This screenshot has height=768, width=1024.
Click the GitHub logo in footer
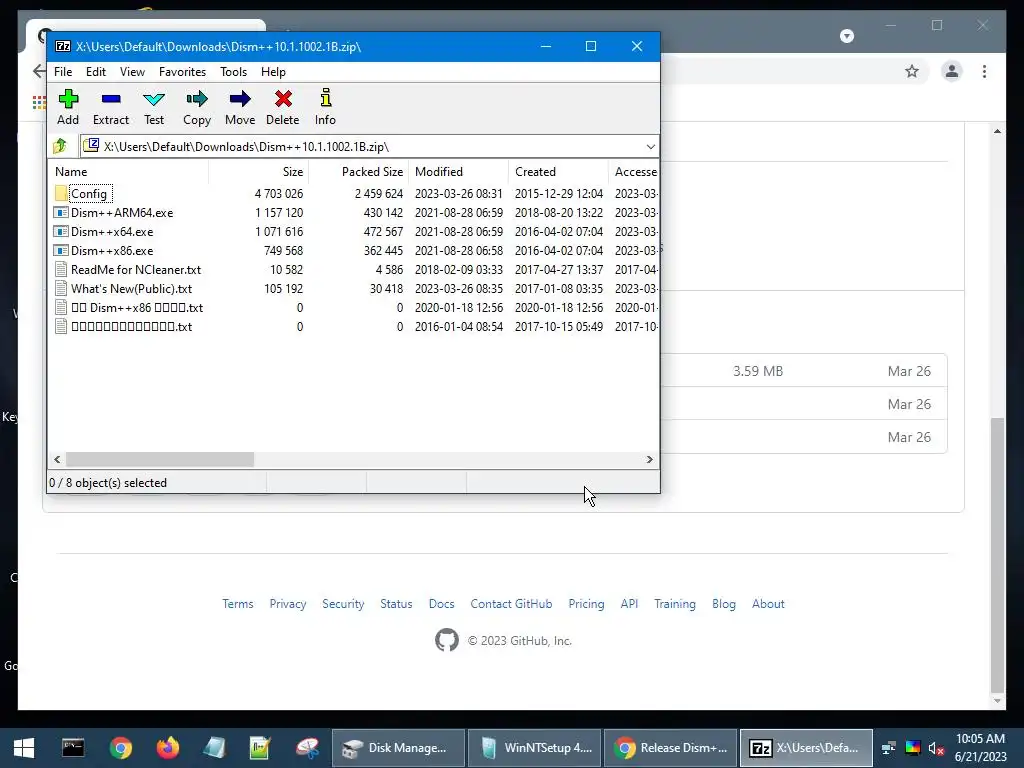(x=447, y=640)
